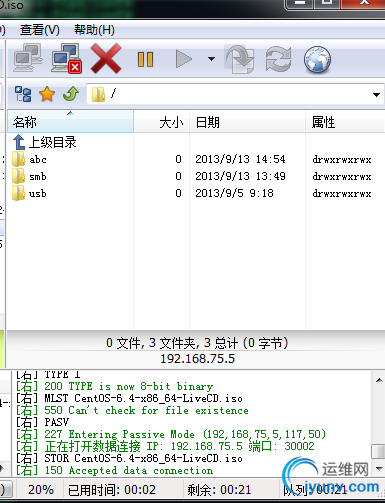Image resolution: width=385 pixels, height=503 pixels.
Task: Click the drwxrwxrwx attribute of abc
Action: [342, 160]
